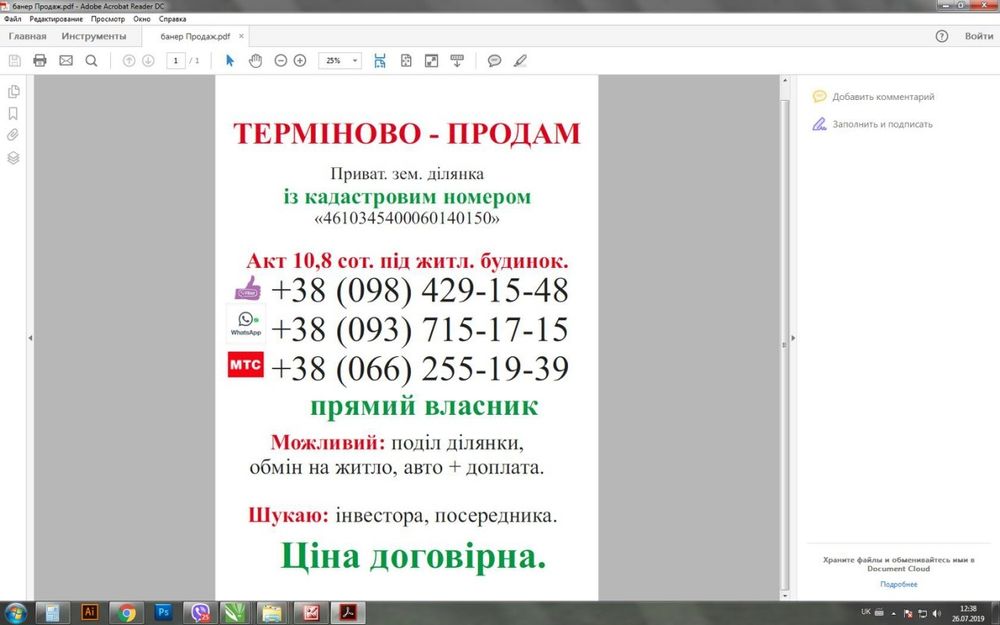Open the Find text magnifier icon
This screenshot has width=1000, height=625.
(91, 61)
